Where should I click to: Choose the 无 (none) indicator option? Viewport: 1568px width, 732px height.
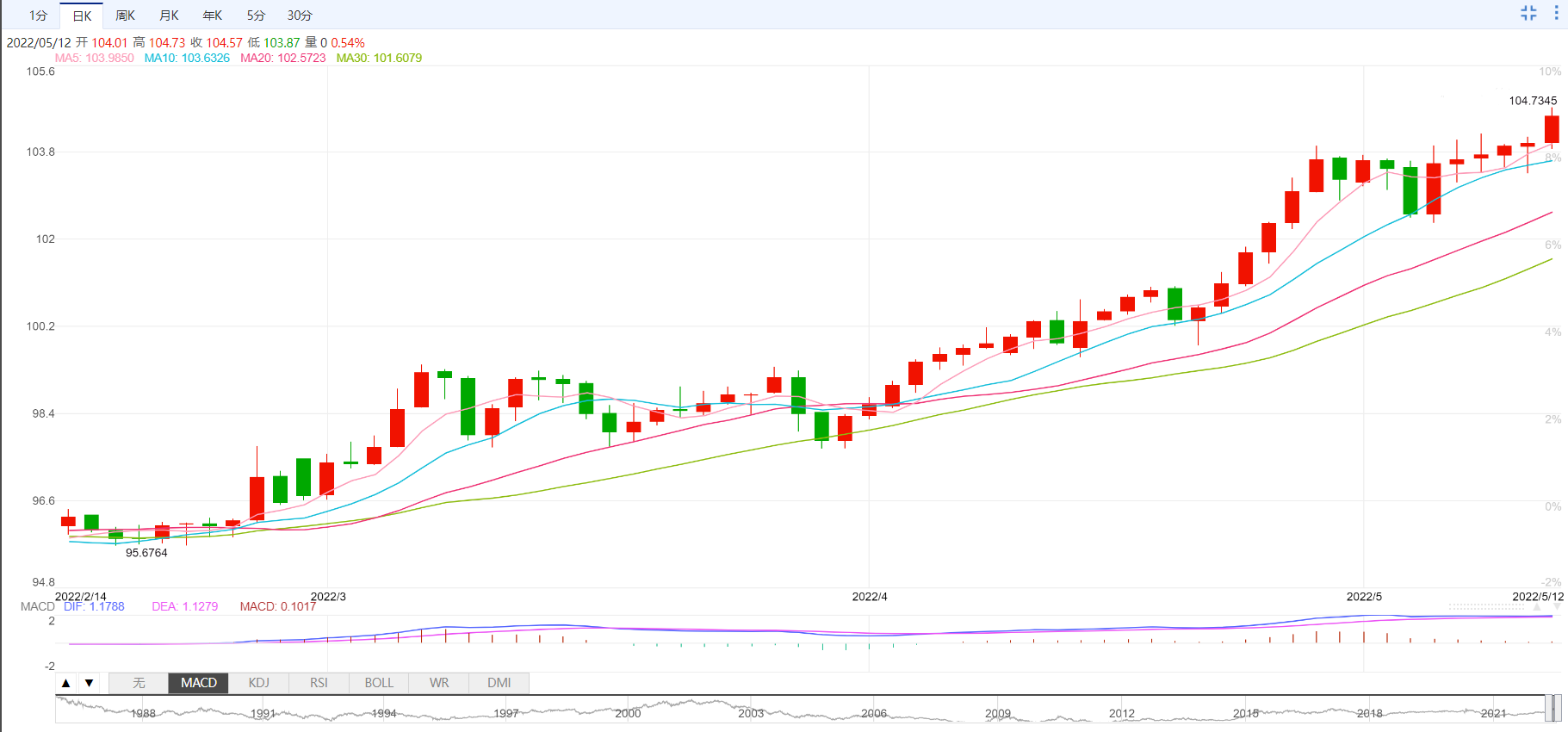(139, 683)
